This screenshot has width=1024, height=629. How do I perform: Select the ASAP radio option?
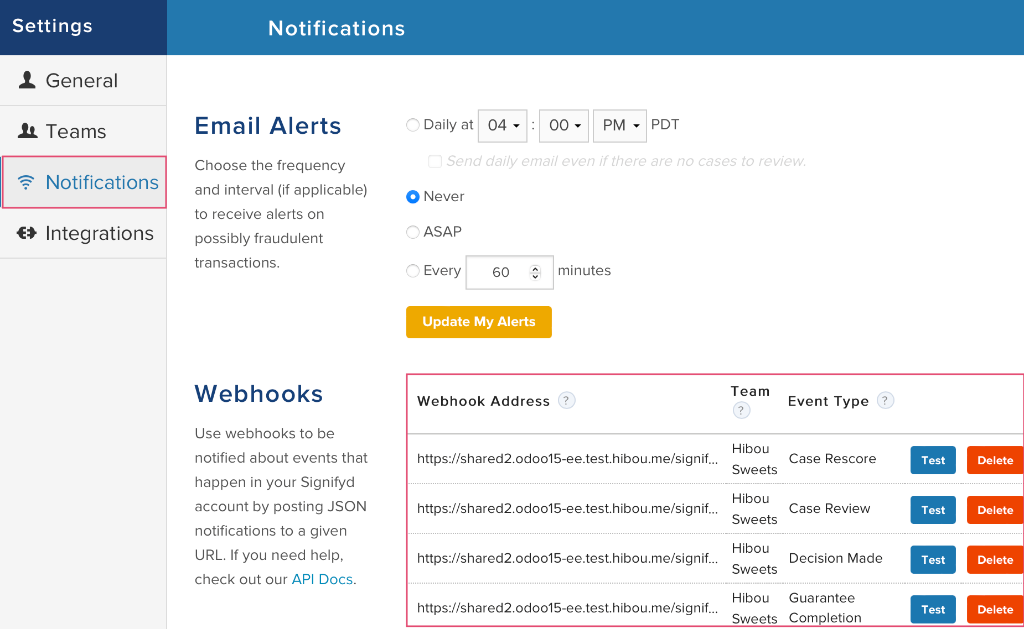[413, 232]
